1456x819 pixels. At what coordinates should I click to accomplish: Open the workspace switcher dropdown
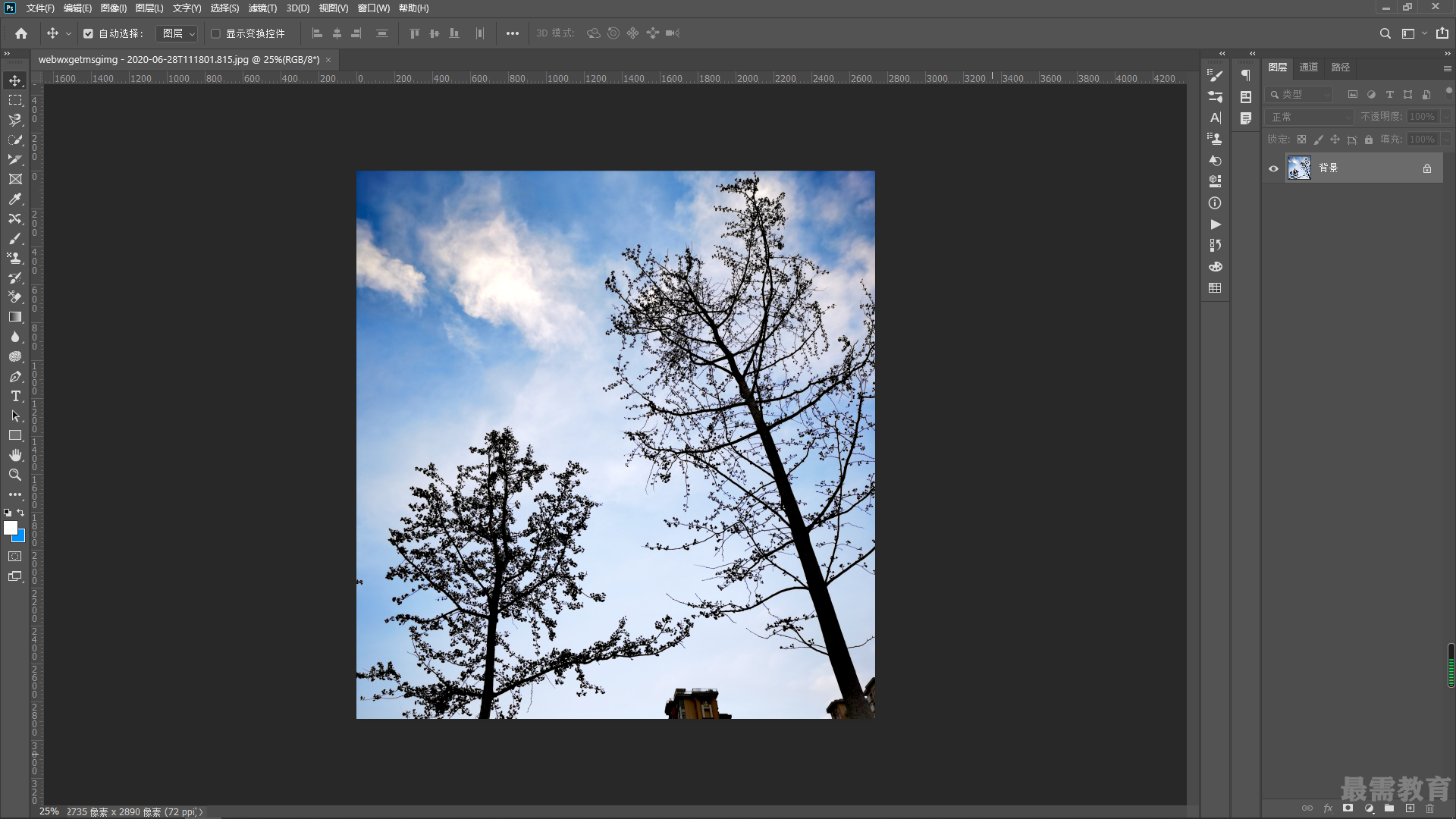click(x=1414, y=33)
